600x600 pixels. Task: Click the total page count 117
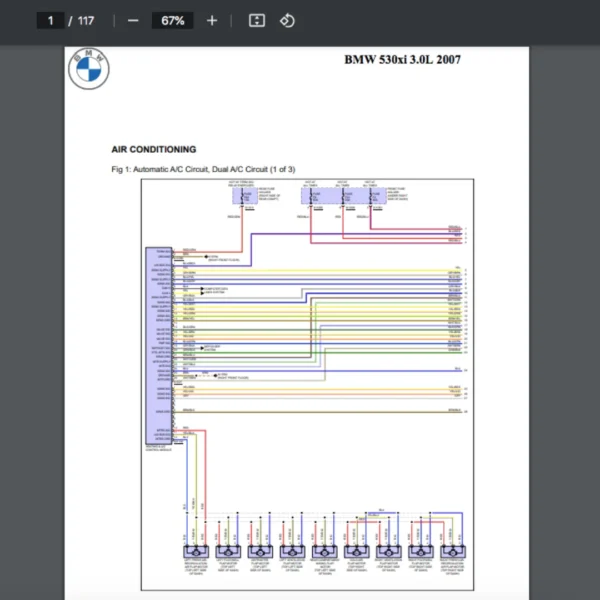(x=85, y=21)
